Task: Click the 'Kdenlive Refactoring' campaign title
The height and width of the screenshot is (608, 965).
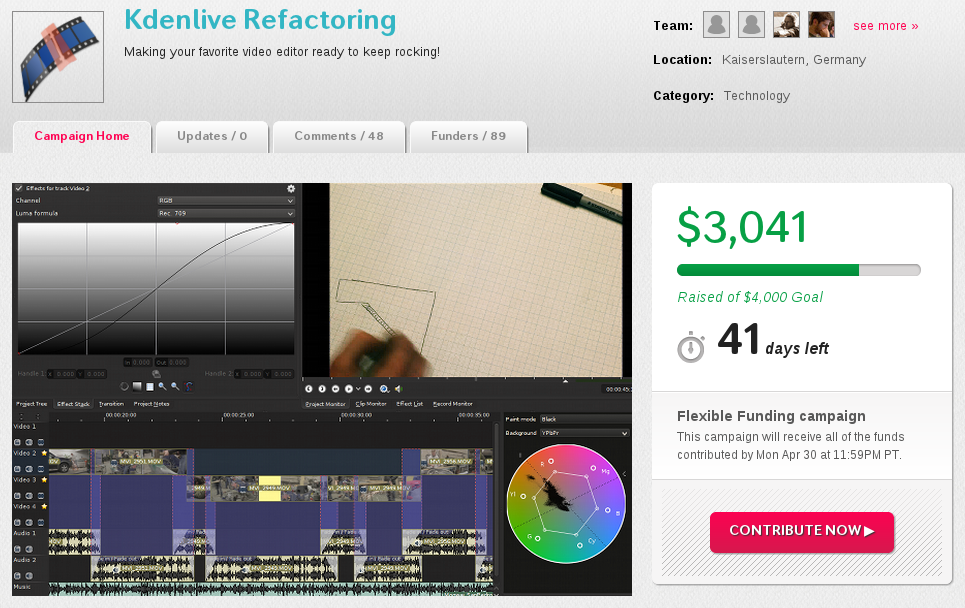Action: click(x=260, y=20)
